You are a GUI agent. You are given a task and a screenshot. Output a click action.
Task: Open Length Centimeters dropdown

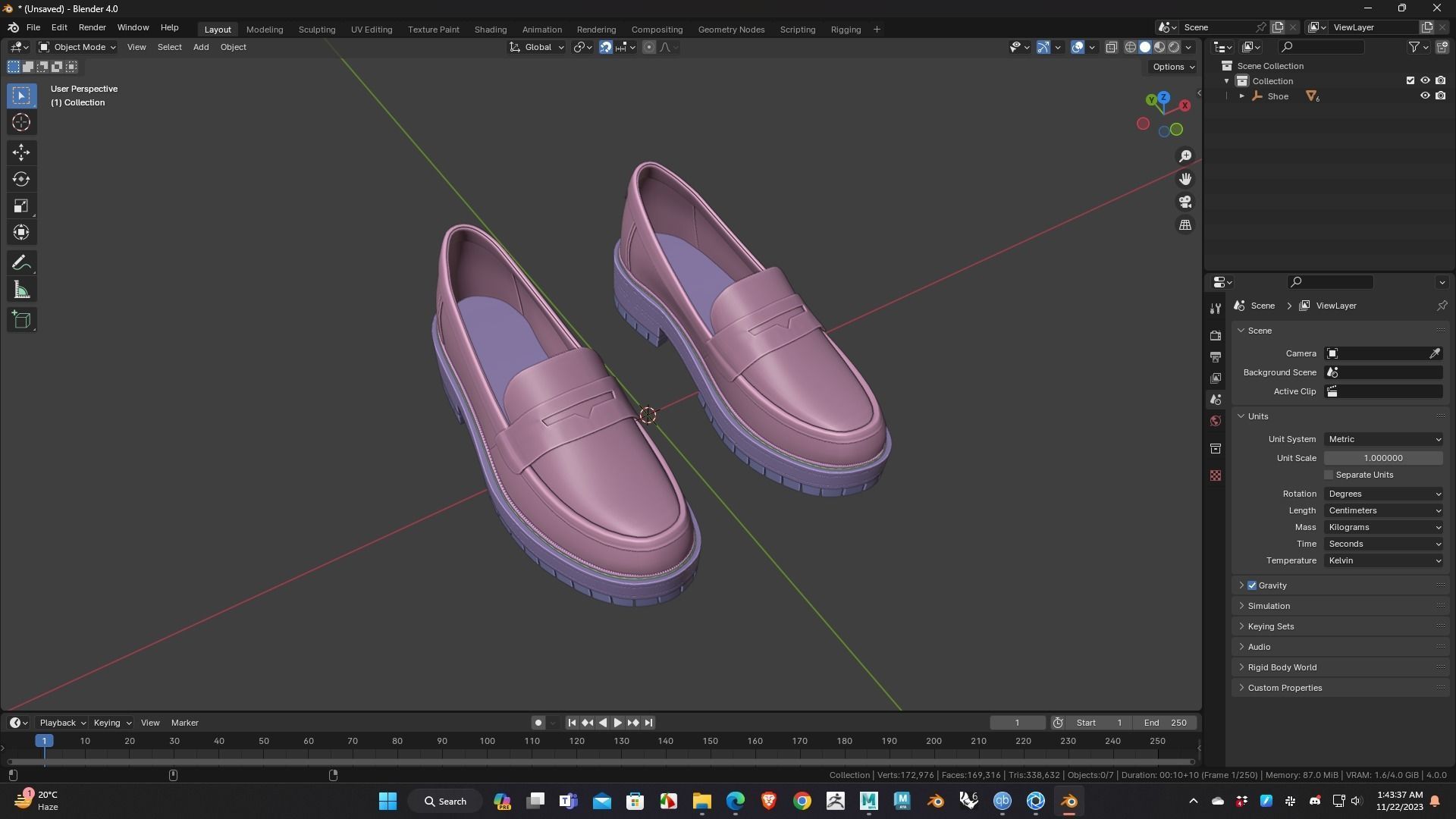1383,510
